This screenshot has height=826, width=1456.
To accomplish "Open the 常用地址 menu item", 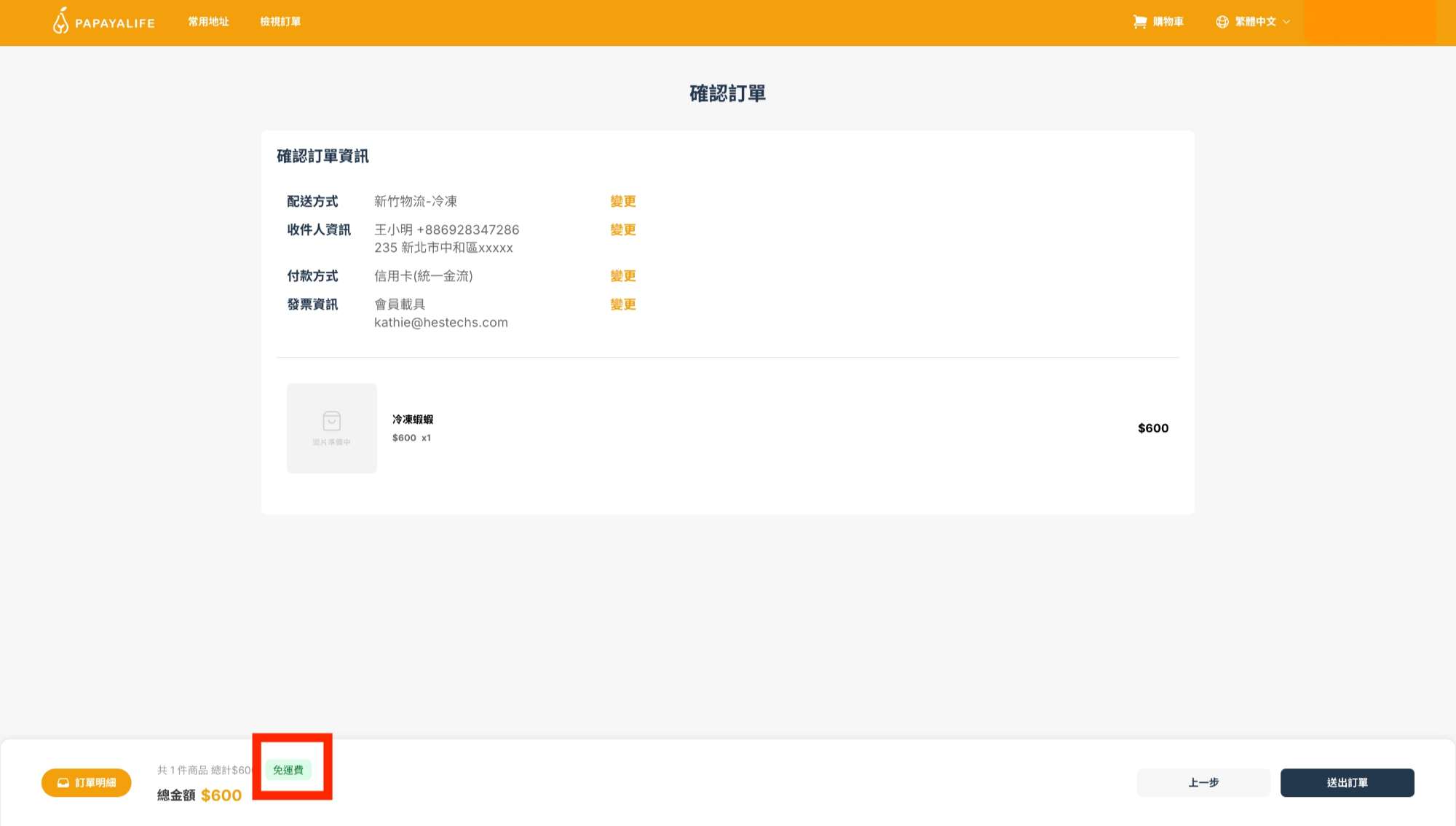I will 208,22.
